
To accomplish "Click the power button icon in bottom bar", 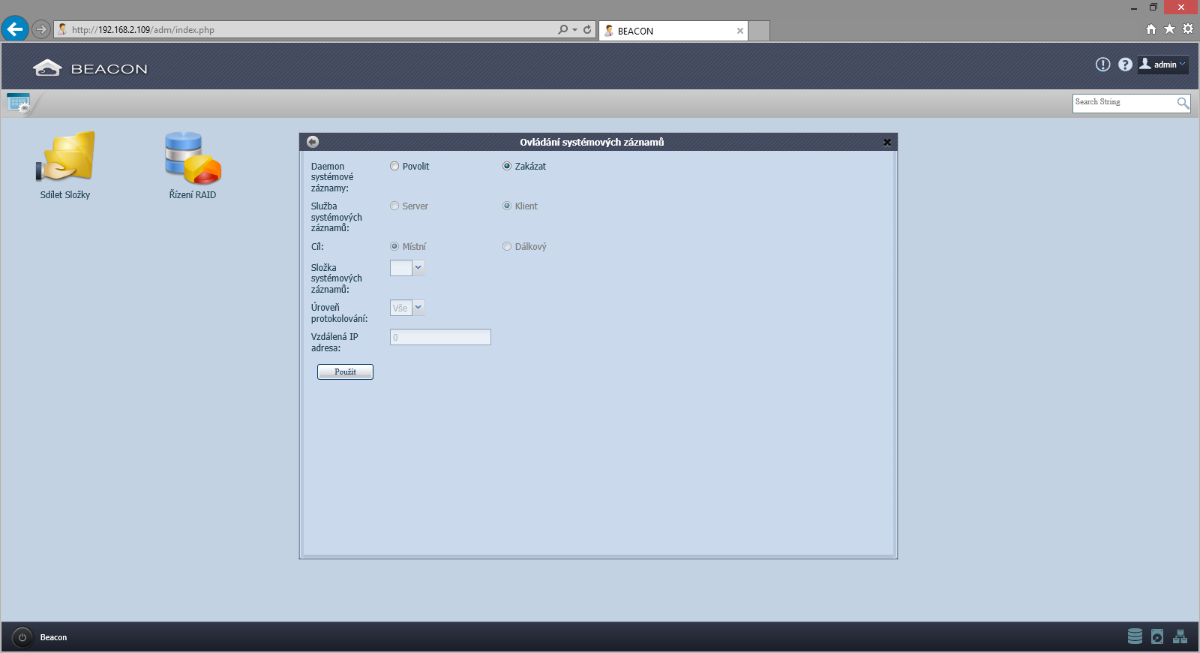I will 22,637.
